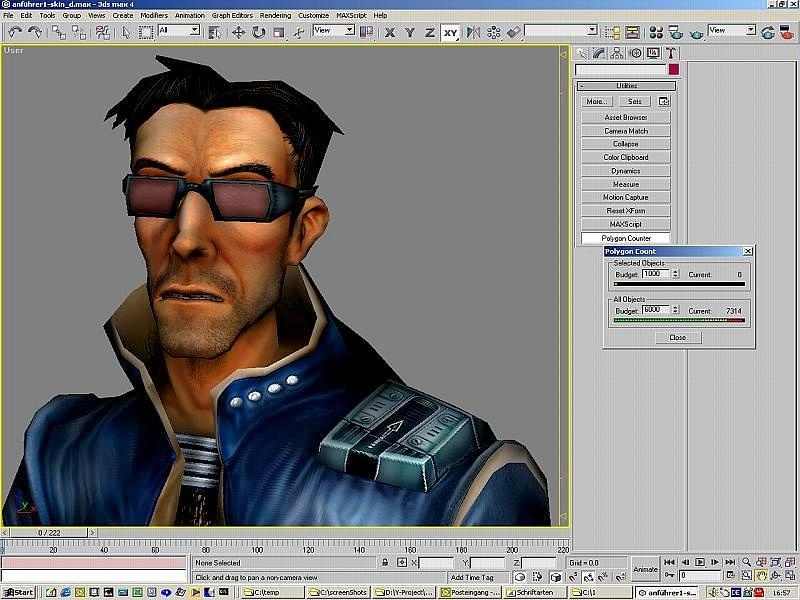This screenshot has width=800, height=600.
Task: Open the Modifiers menu
Action: coord(153,16)
